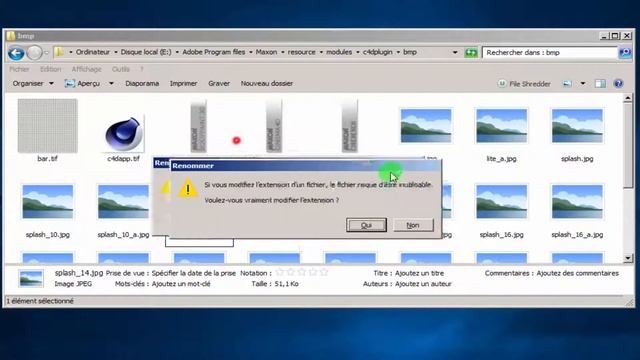Click the star rating in the details pane

pyautogui.click(x=301, y=272)
